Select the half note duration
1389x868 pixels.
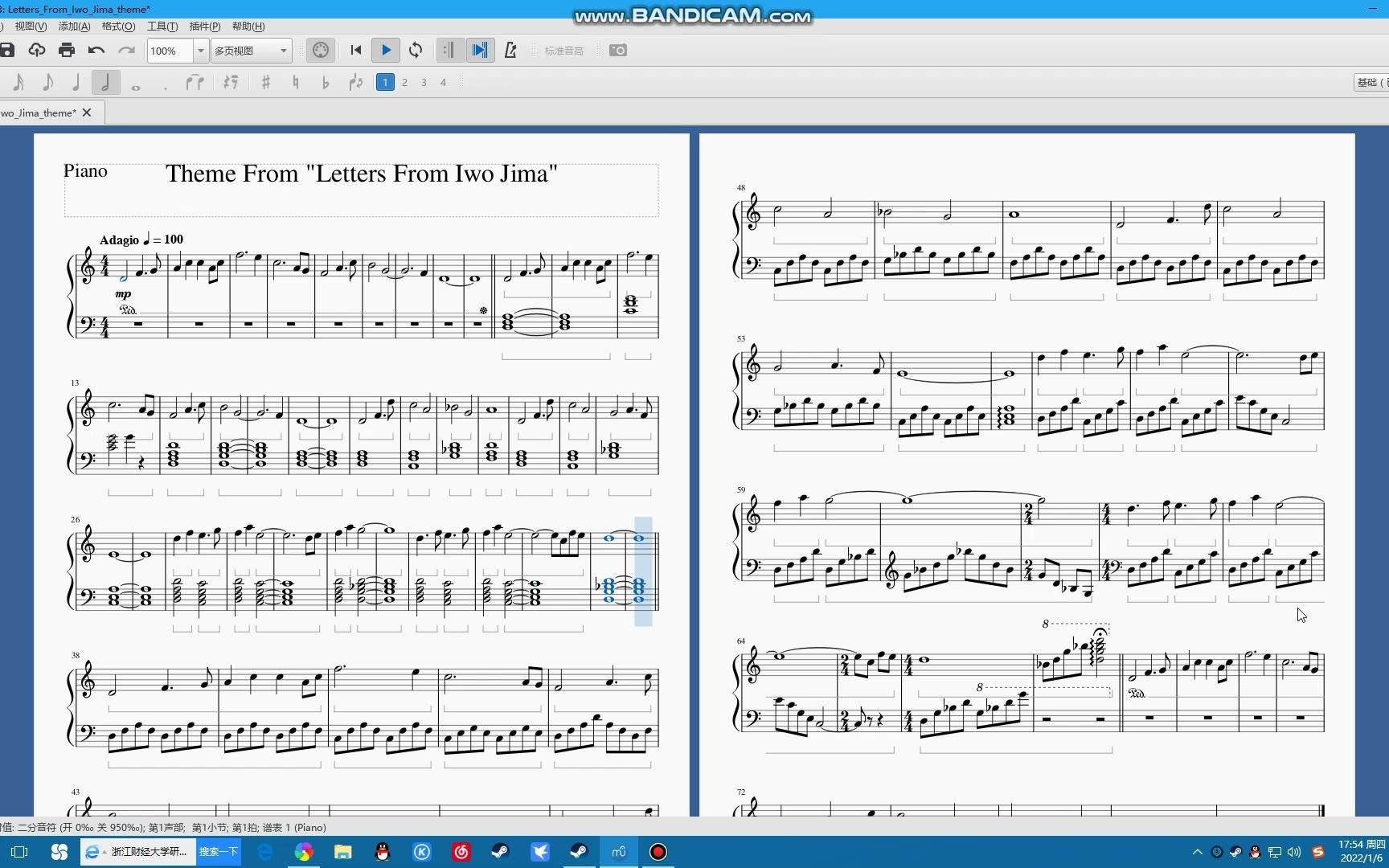[104, 82]
